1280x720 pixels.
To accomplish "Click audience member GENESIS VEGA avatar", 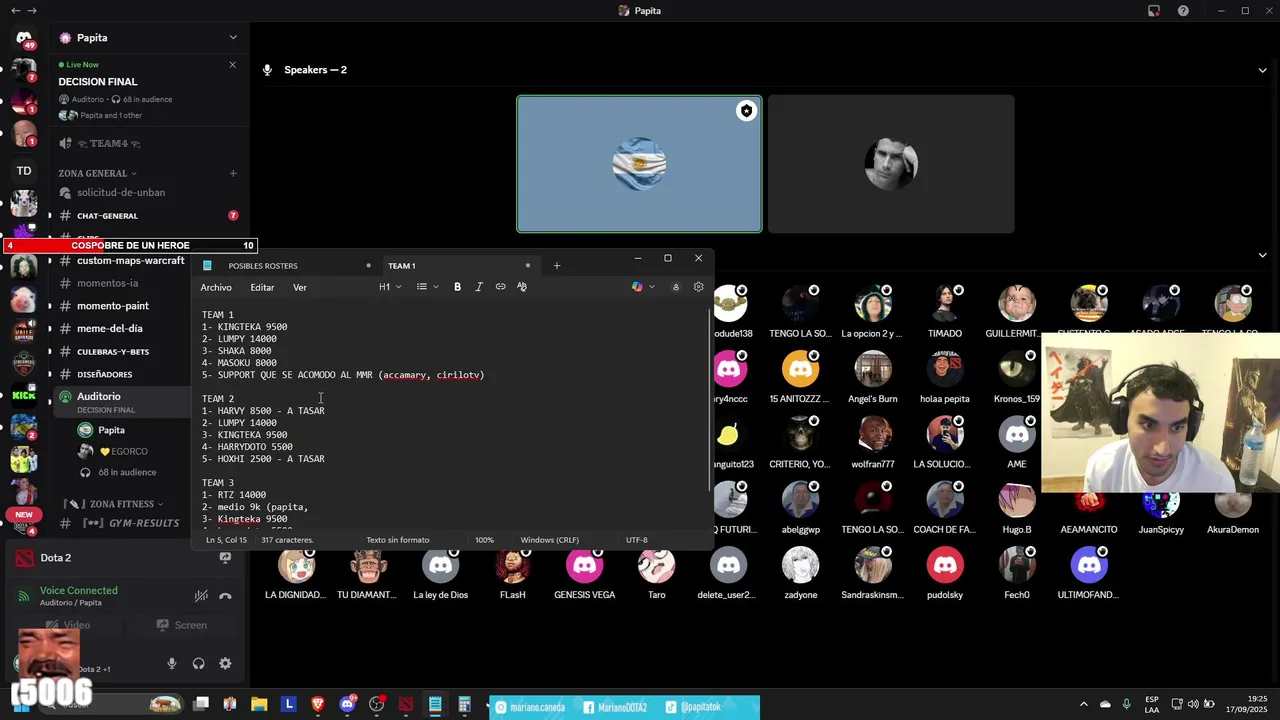I will coord(585,565).
